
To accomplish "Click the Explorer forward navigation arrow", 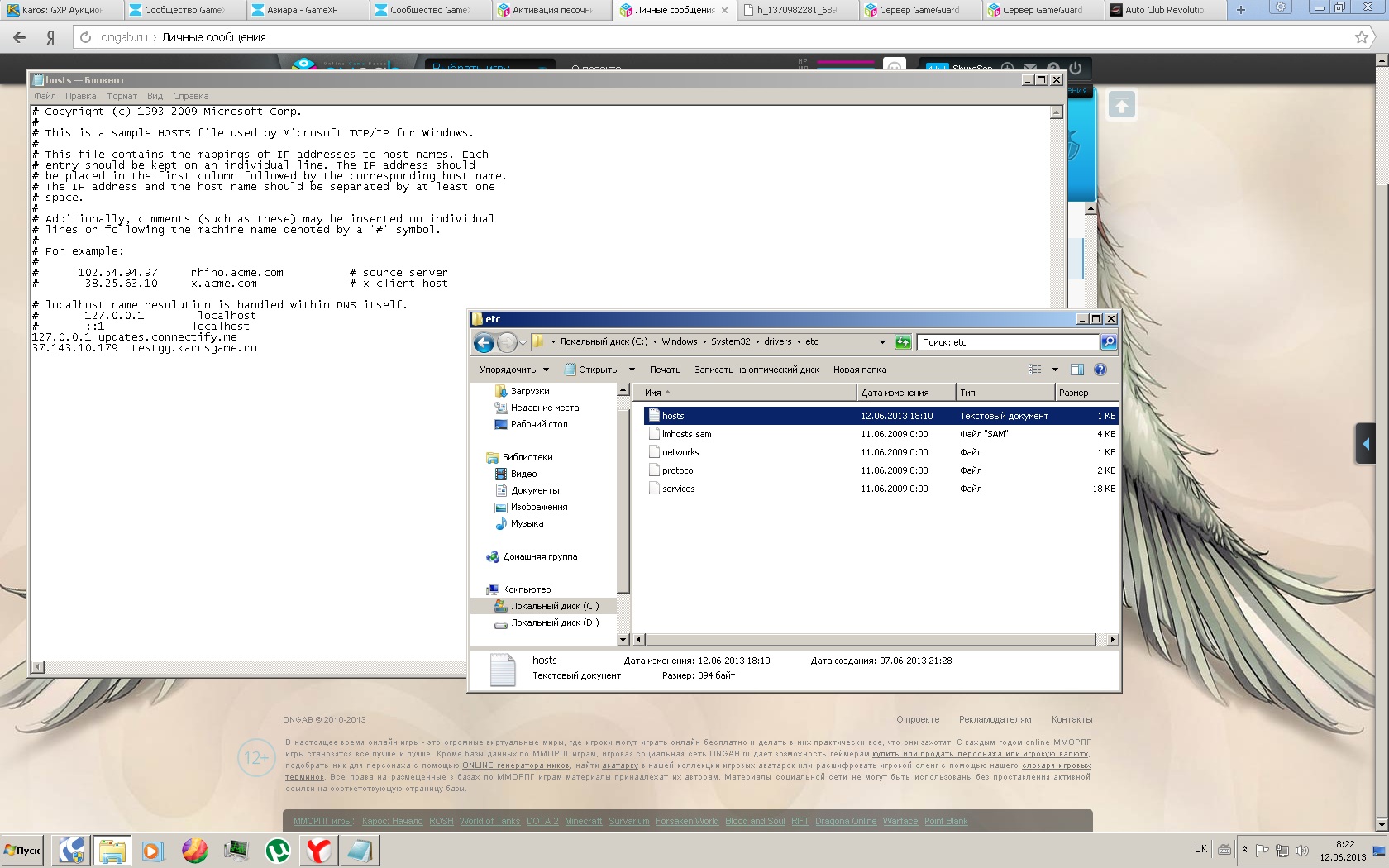I will 507,342.
